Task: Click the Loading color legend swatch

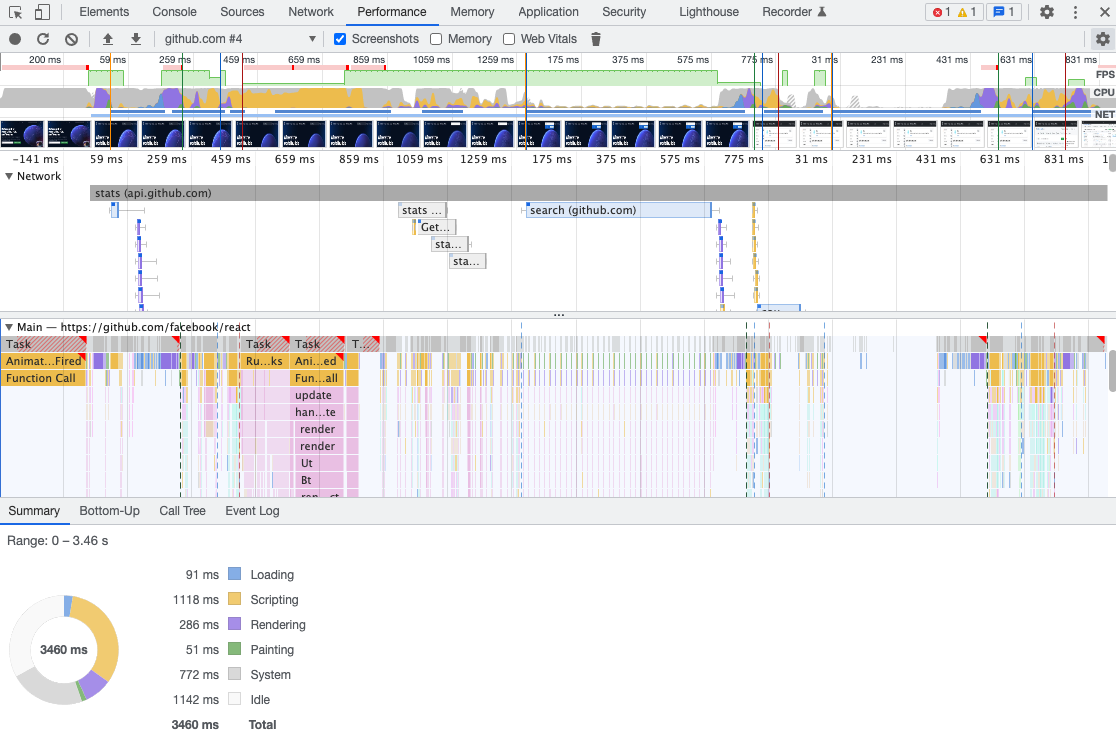Action: pos(234,574)
